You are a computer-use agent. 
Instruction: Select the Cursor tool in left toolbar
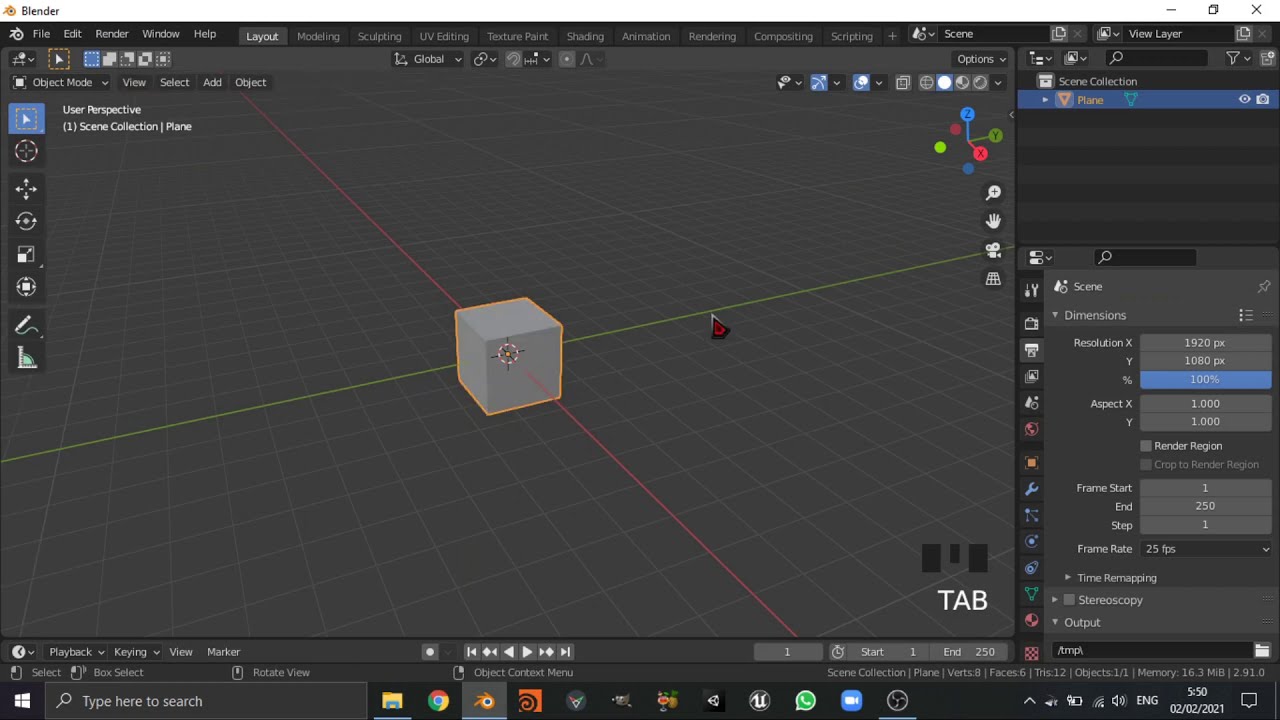point(26,151)
